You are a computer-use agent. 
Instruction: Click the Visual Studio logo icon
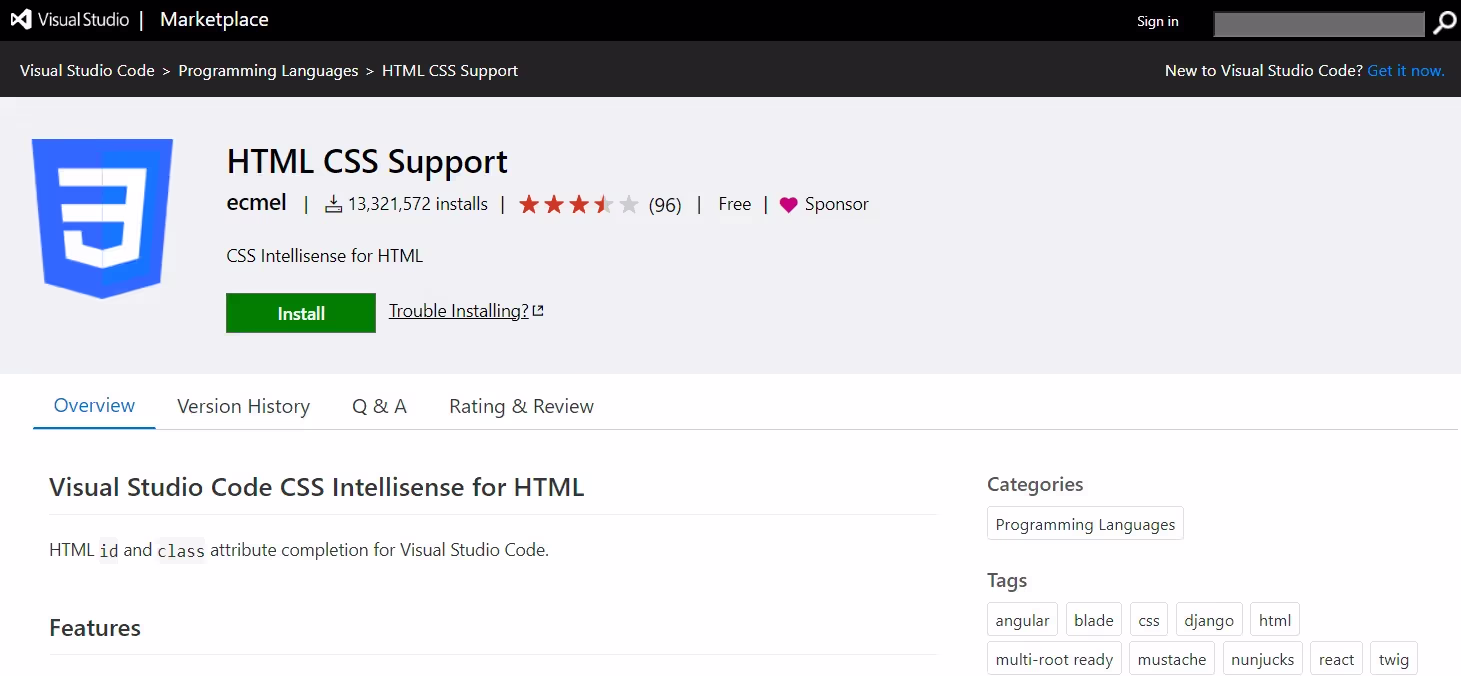coord(20,20)
